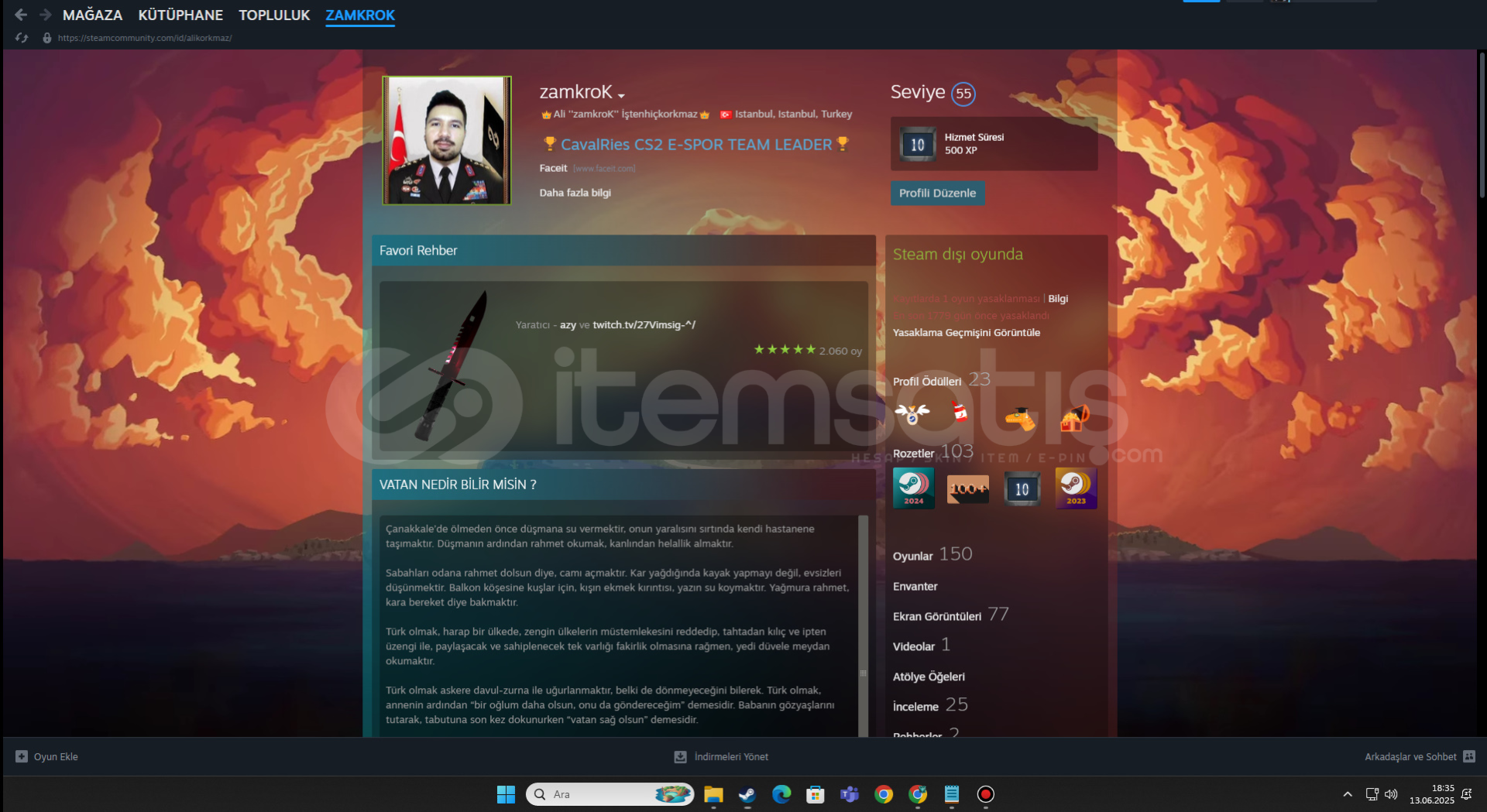Open Microsoft Edge from the taskbar

[781, 794]
